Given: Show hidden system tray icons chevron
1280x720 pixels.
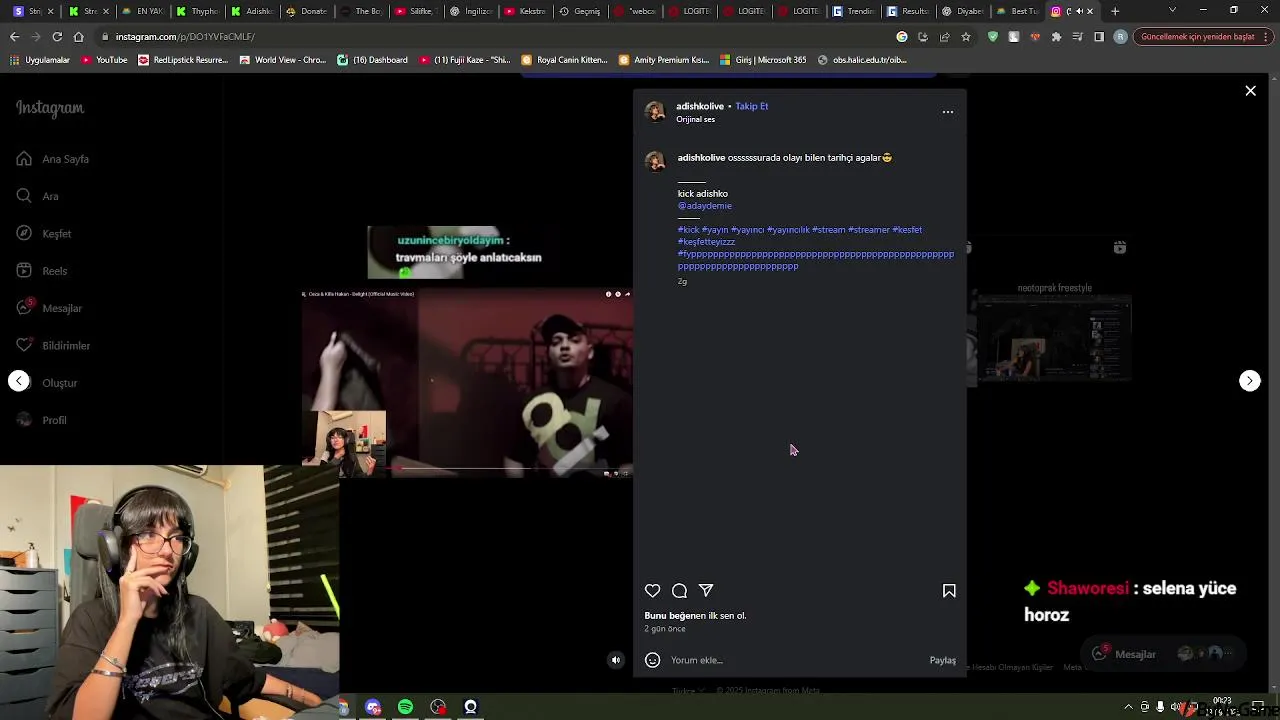Looking at the screenshot, I should [1129, 707].
